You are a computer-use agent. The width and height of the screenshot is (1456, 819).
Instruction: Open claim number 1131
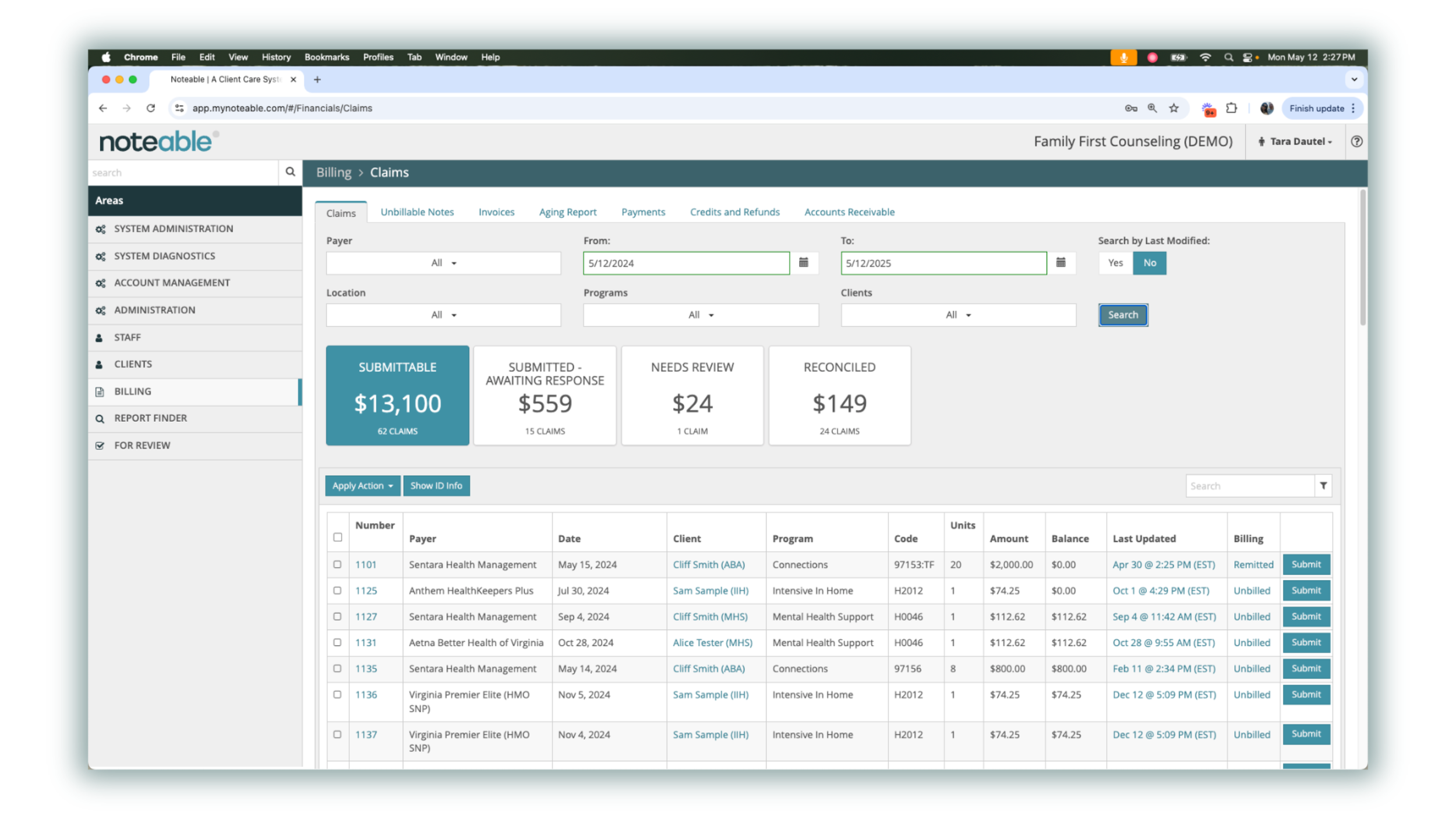(x=366, y=643)
